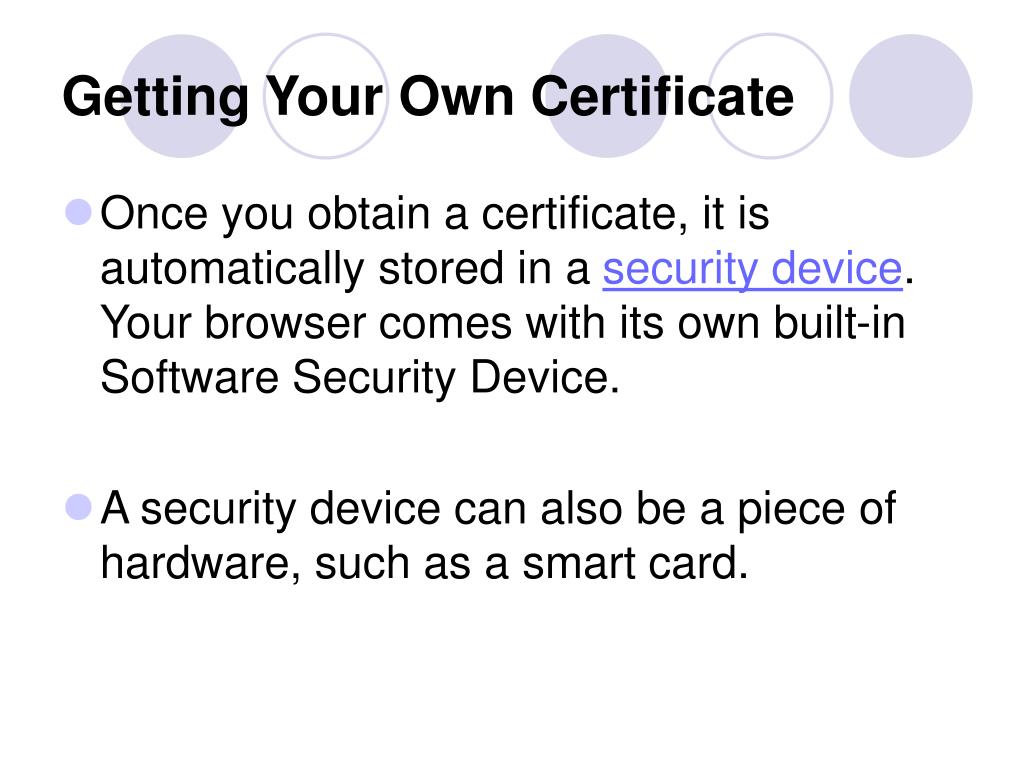Select the bullet marker before "Once you obtain"

pos(78,212)
